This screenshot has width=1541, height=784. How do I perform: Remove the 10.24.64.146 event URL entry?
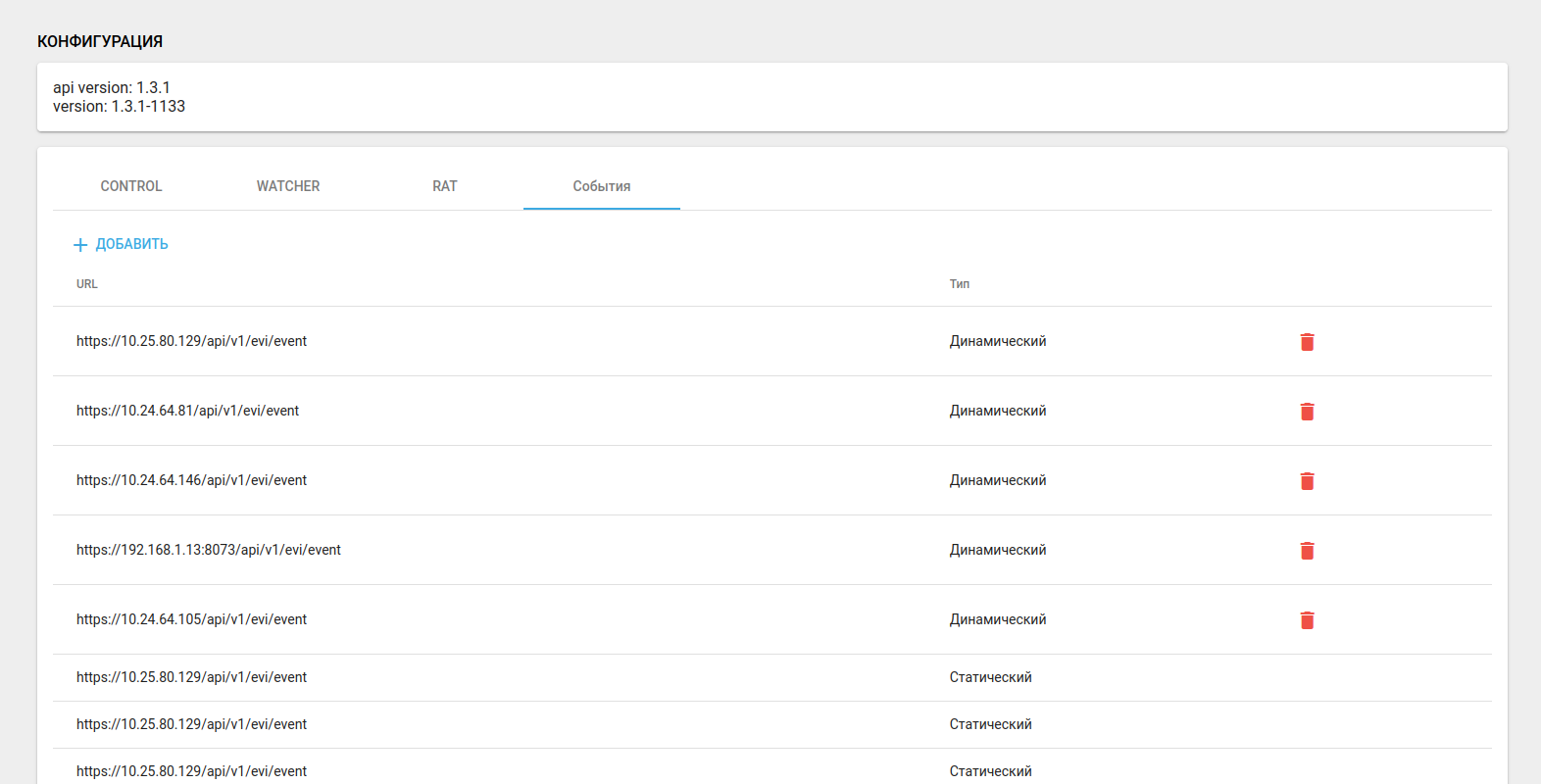[x=1307, y=481]
